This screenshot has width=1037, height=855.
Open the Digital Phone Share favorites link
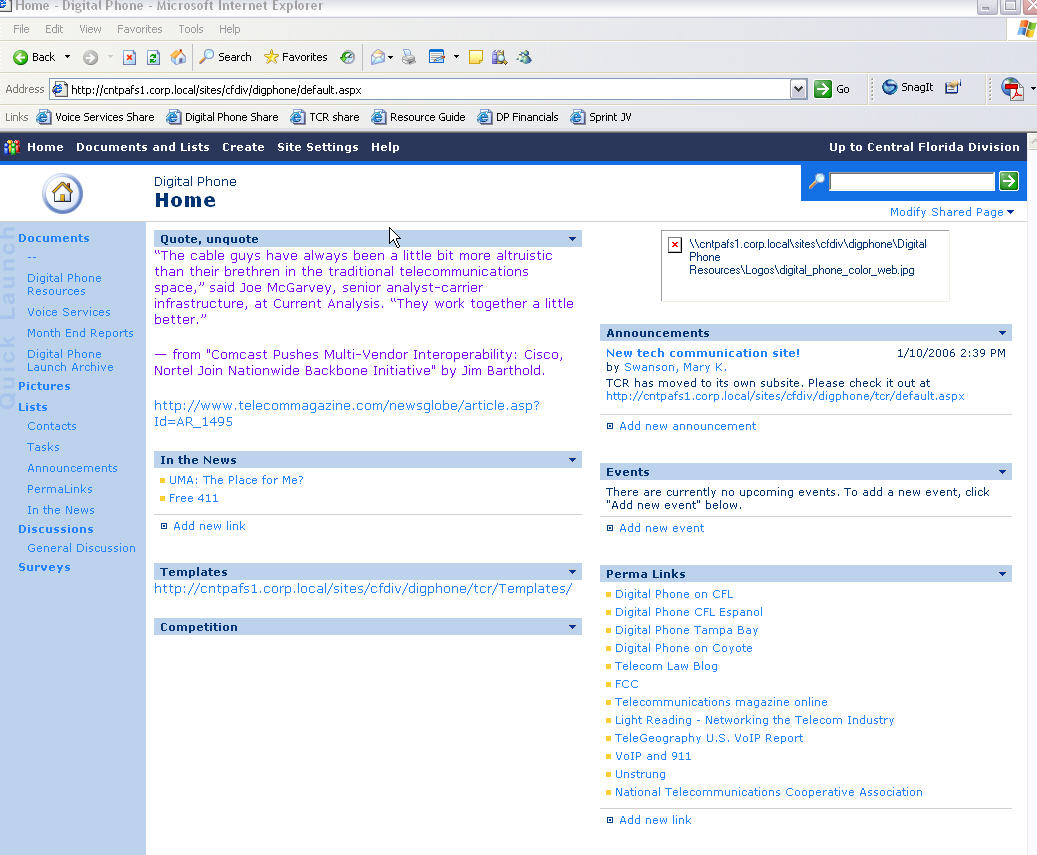(x=223, y=117)
